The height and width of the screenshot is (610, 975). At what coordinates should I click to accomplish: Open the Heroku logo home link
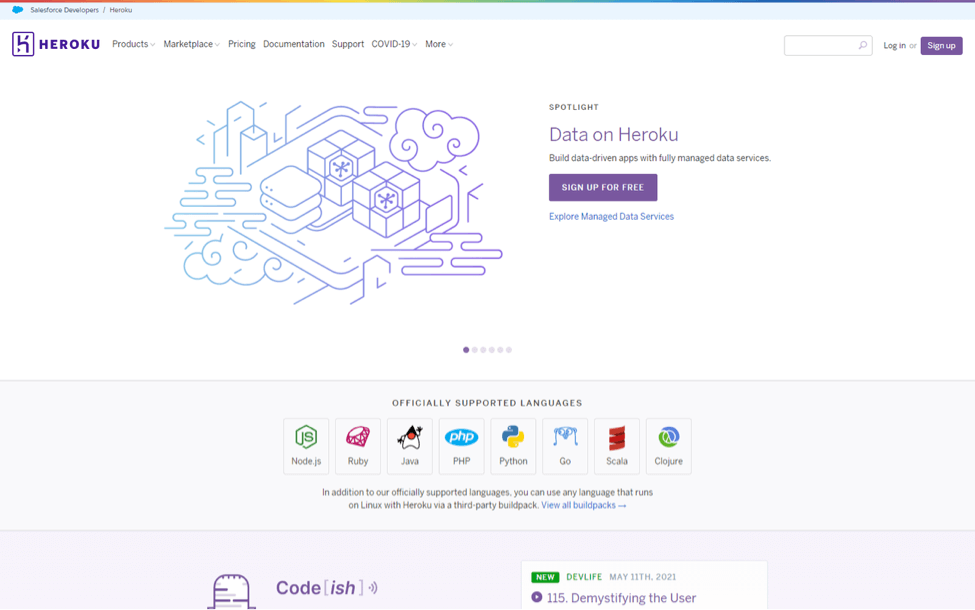click(x=56, y=44)
